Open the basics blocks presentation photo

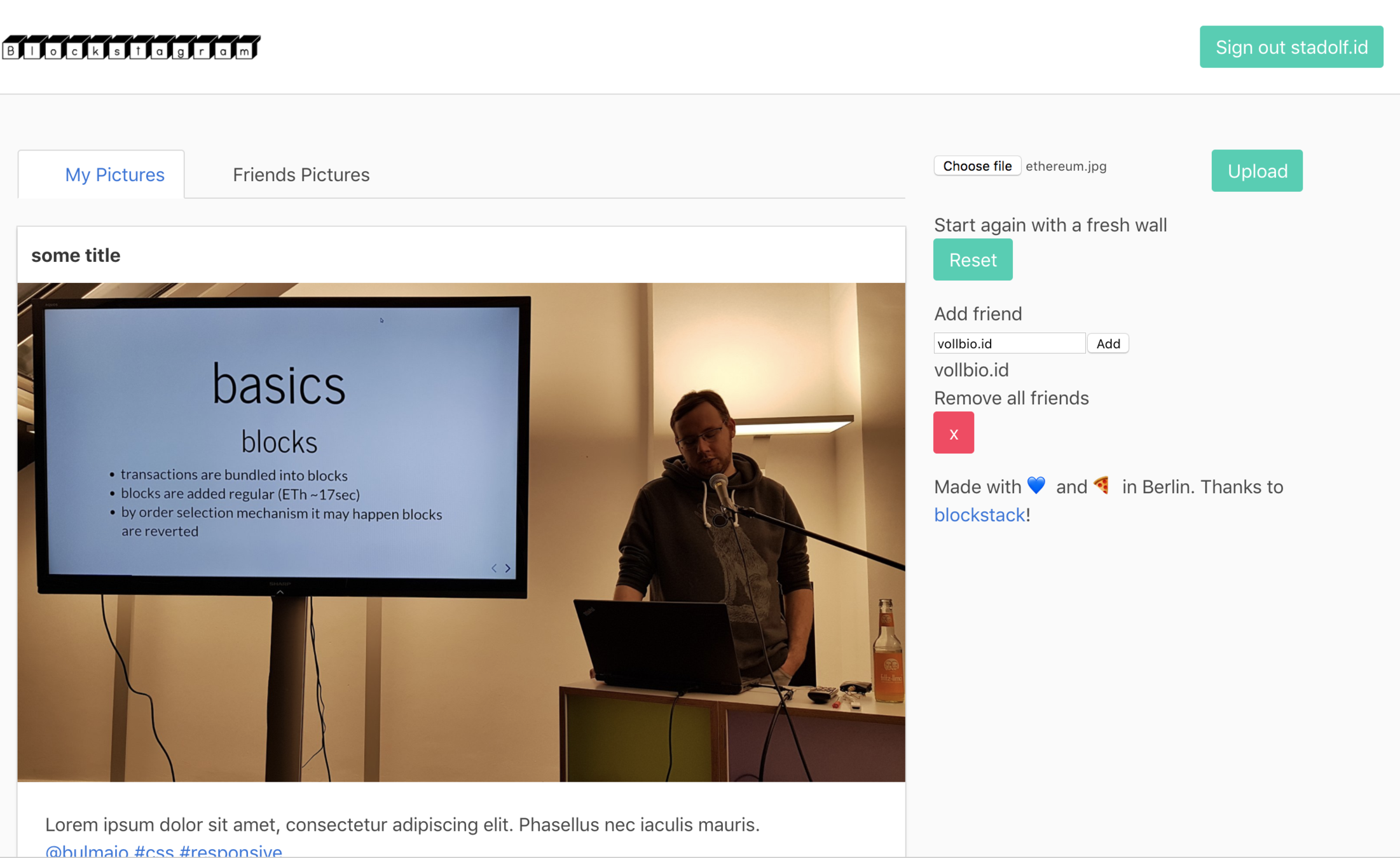461,531
